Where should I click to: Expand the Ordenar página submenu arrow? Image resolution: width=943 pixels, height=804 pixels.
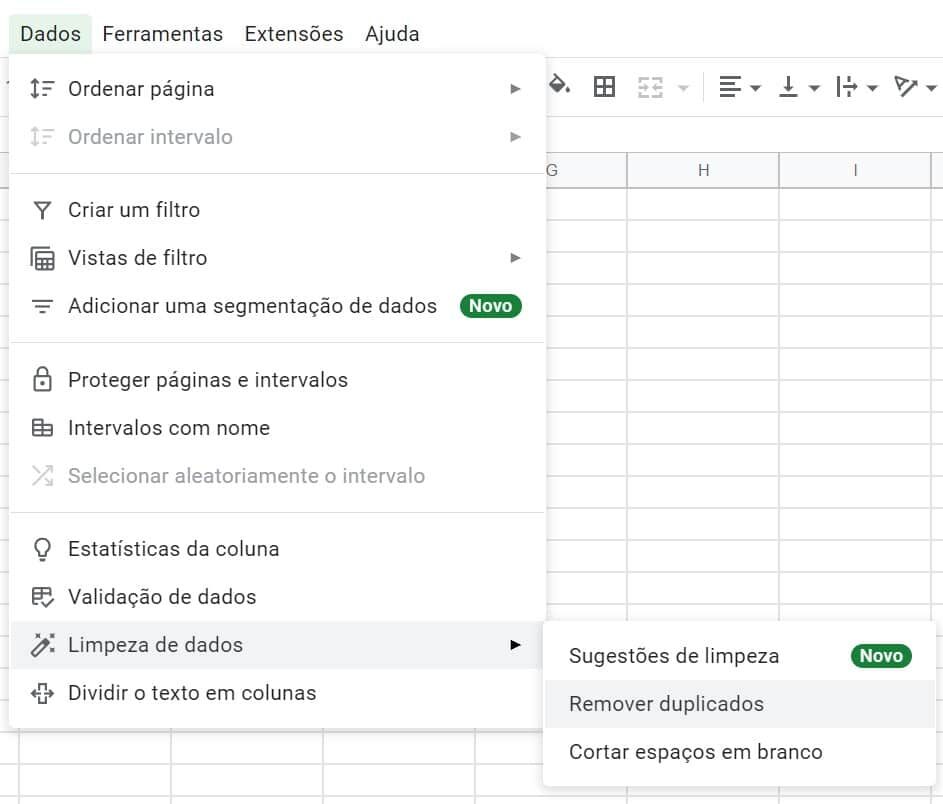[515, 89]
